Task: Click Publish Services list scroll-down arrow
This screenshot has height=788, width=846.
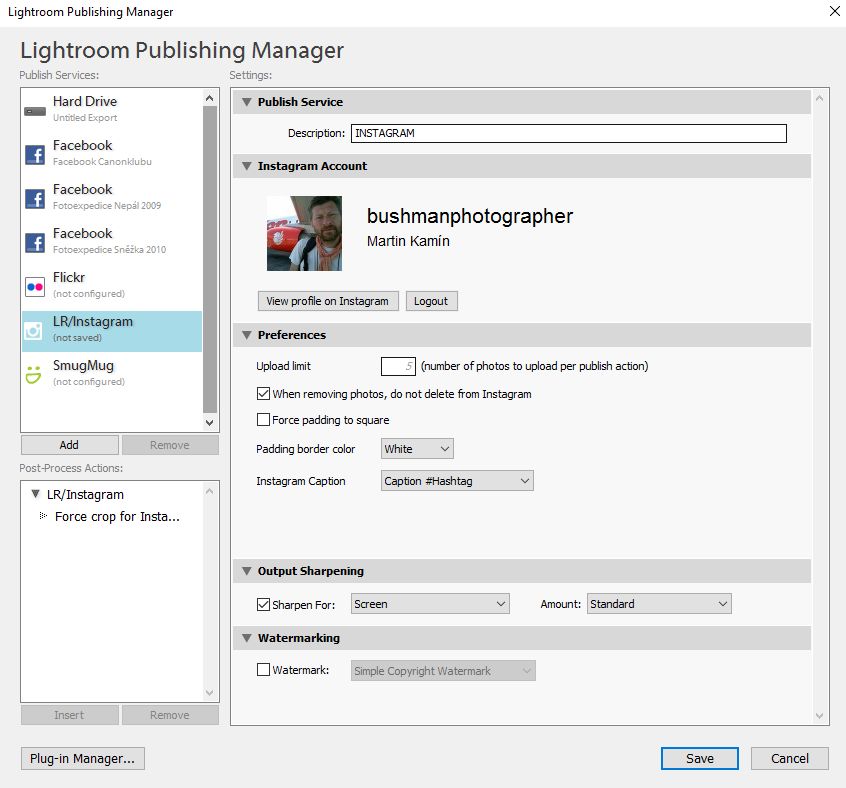Action: point(210,423)
